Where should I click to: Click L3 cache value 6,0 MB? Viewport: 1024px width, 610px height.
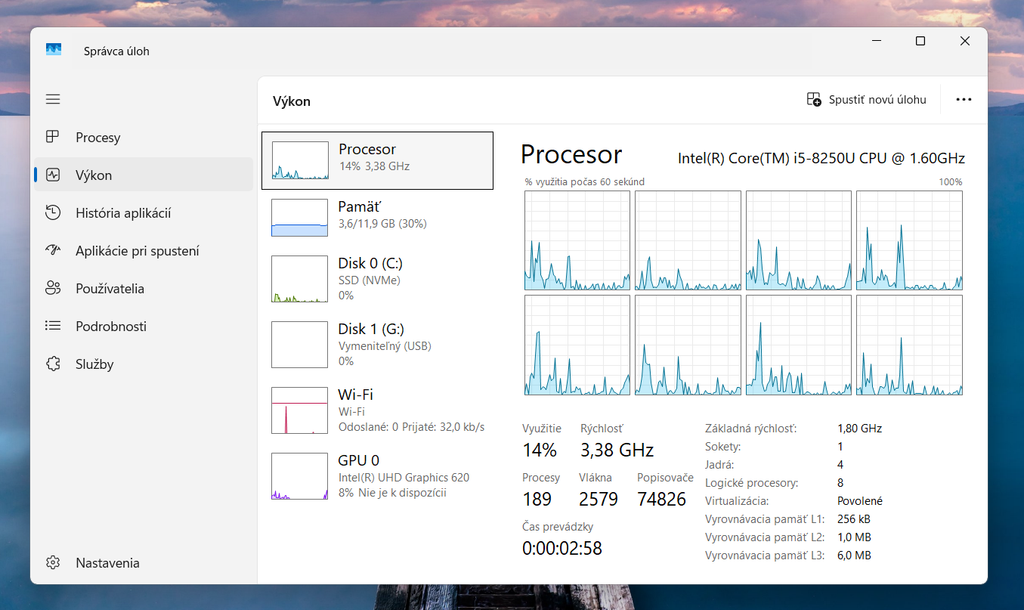[x=854, y=555]
